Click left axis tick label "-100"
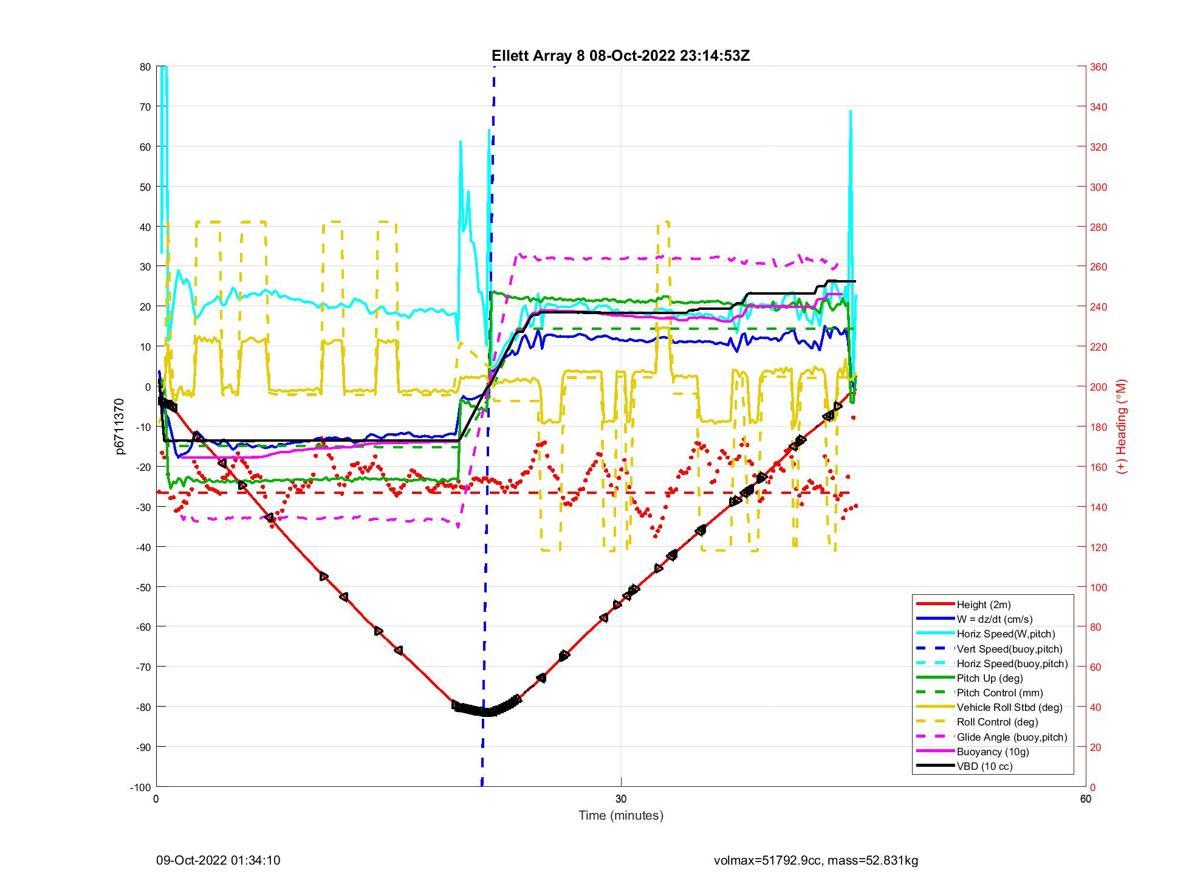The height and width of the screenshot is (885, 1200). pyautogui.click(x=139, y=787)
